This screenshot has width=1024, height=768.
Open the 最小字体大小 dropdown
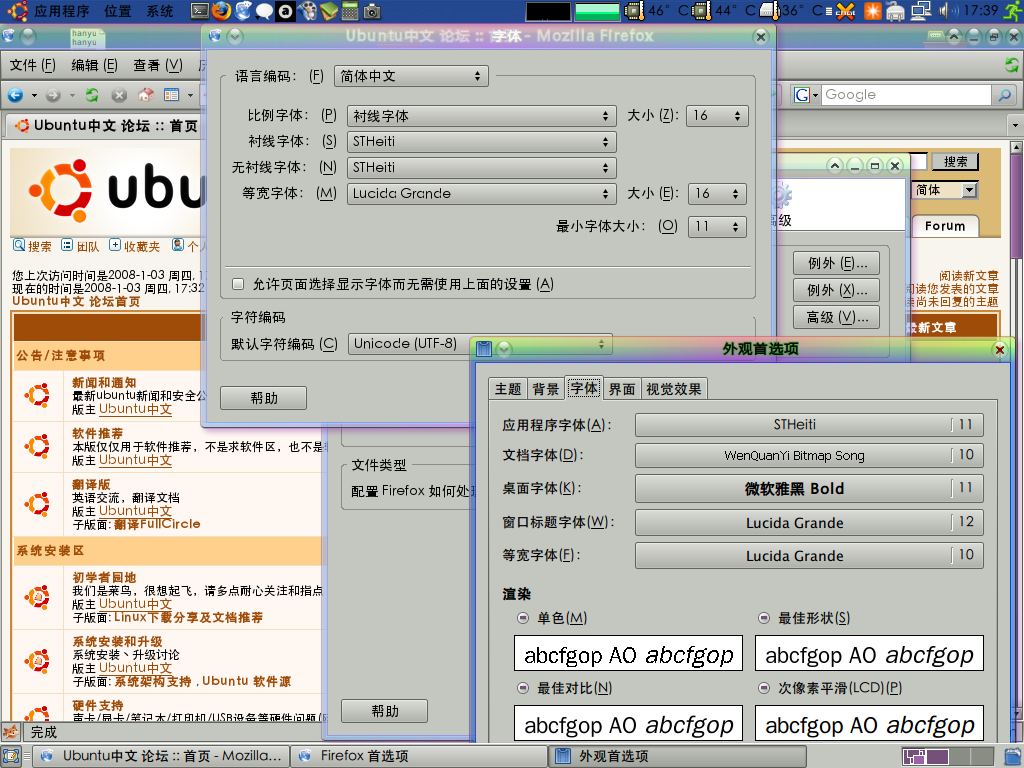click(x=717, y=227)
